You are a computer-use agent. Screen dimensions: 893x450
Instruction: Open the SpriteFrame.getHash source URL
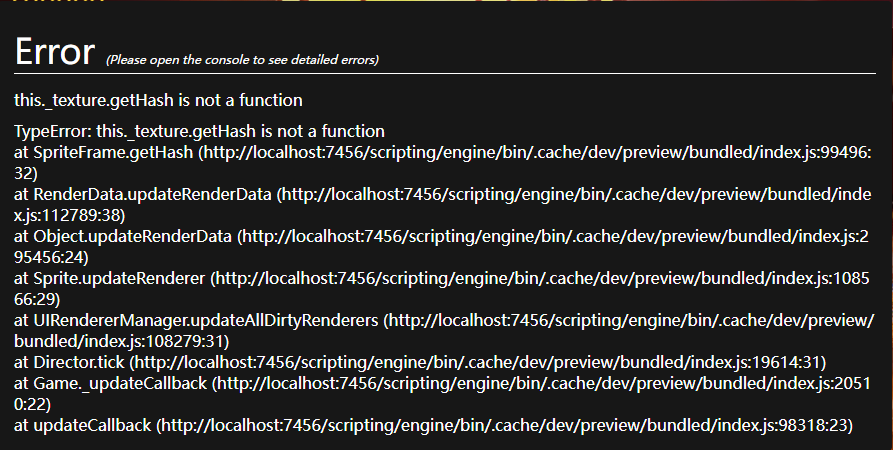click(x=540, y=153)
